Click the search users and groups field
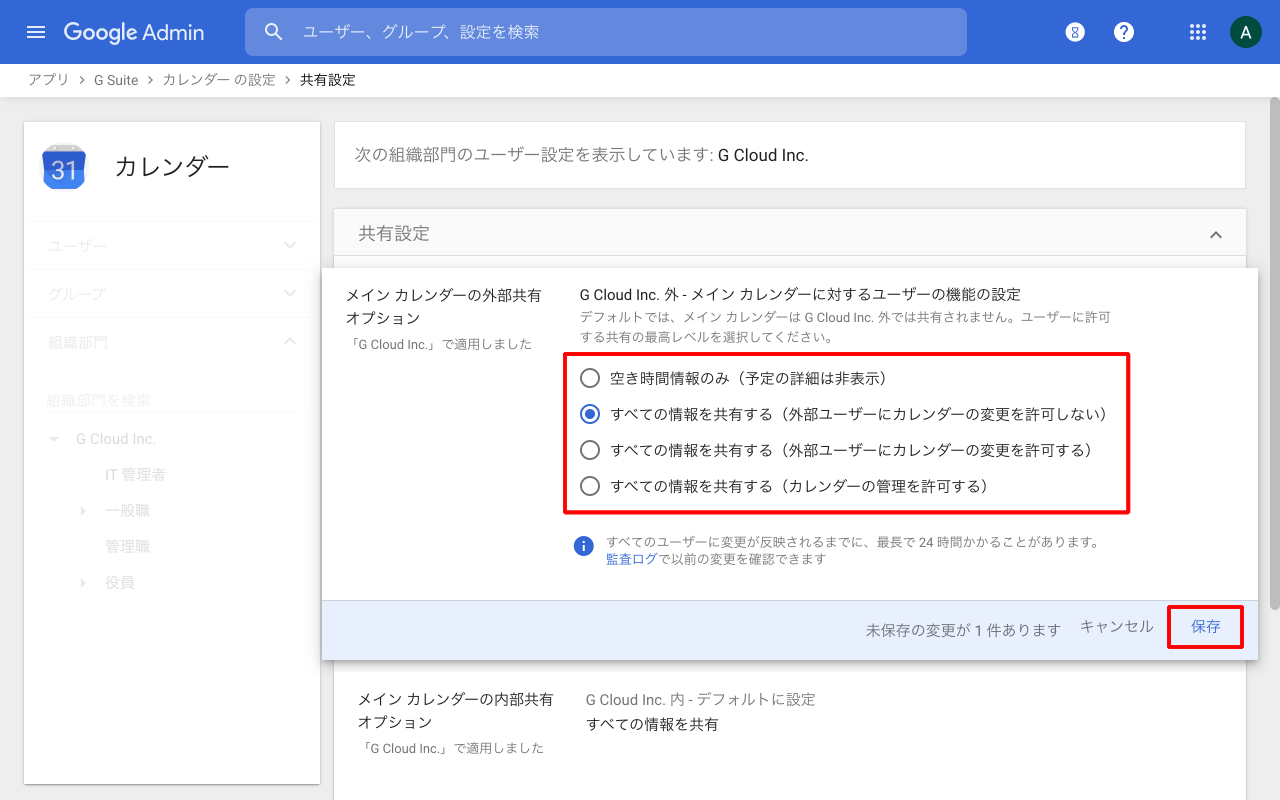 [606, 32]
